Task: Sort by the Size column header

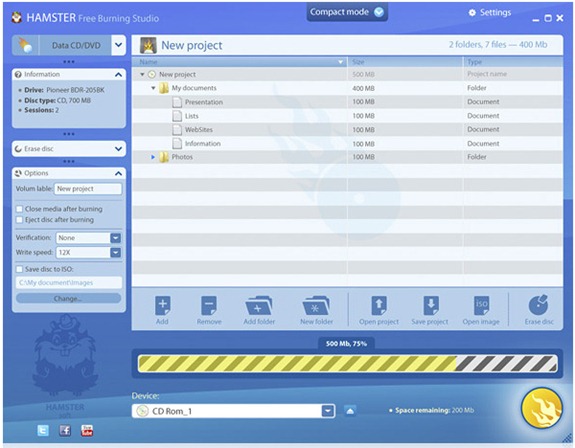Action: [405, 62]
